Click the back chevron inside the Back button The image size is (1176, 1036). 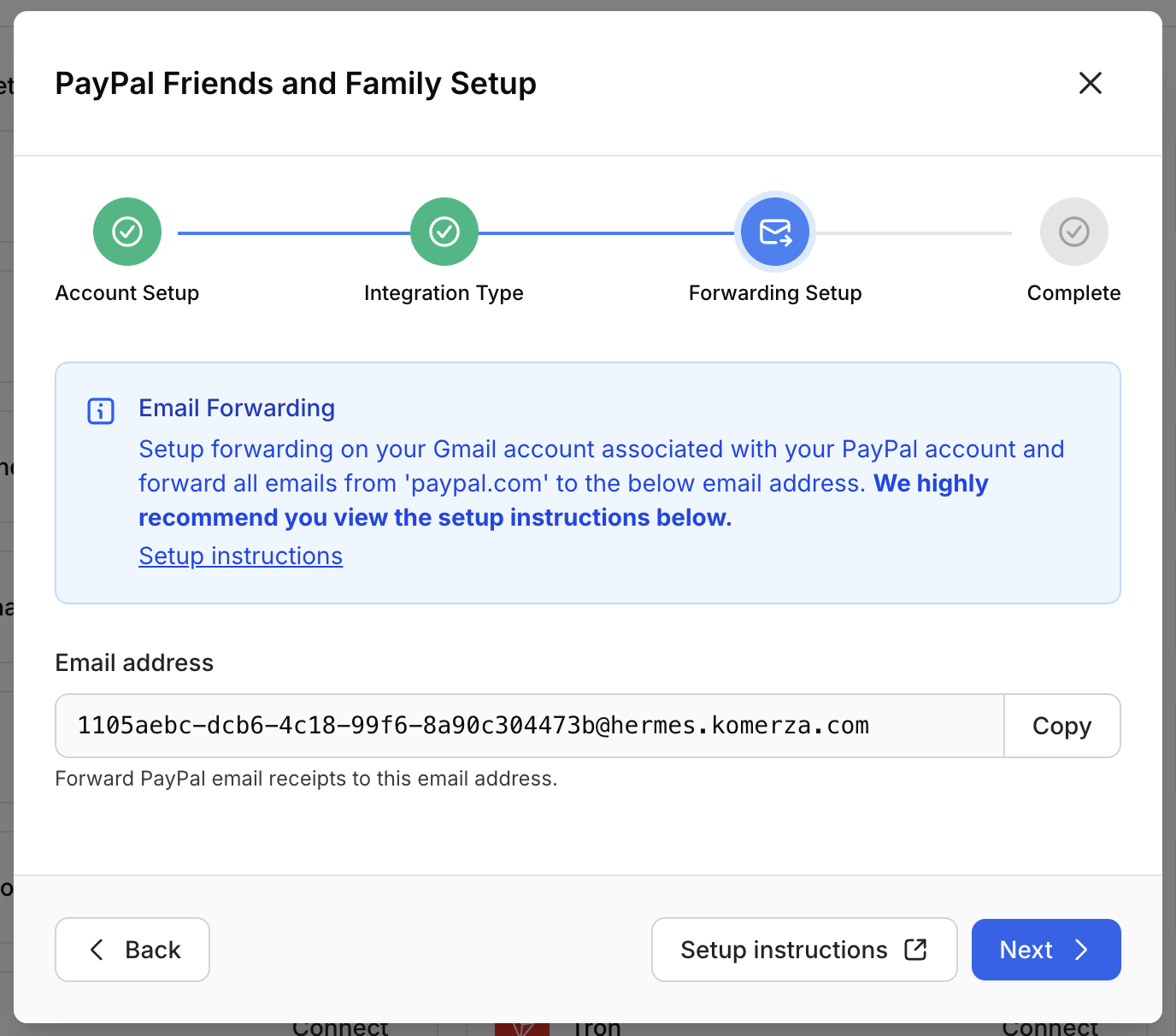click(97, 950)
